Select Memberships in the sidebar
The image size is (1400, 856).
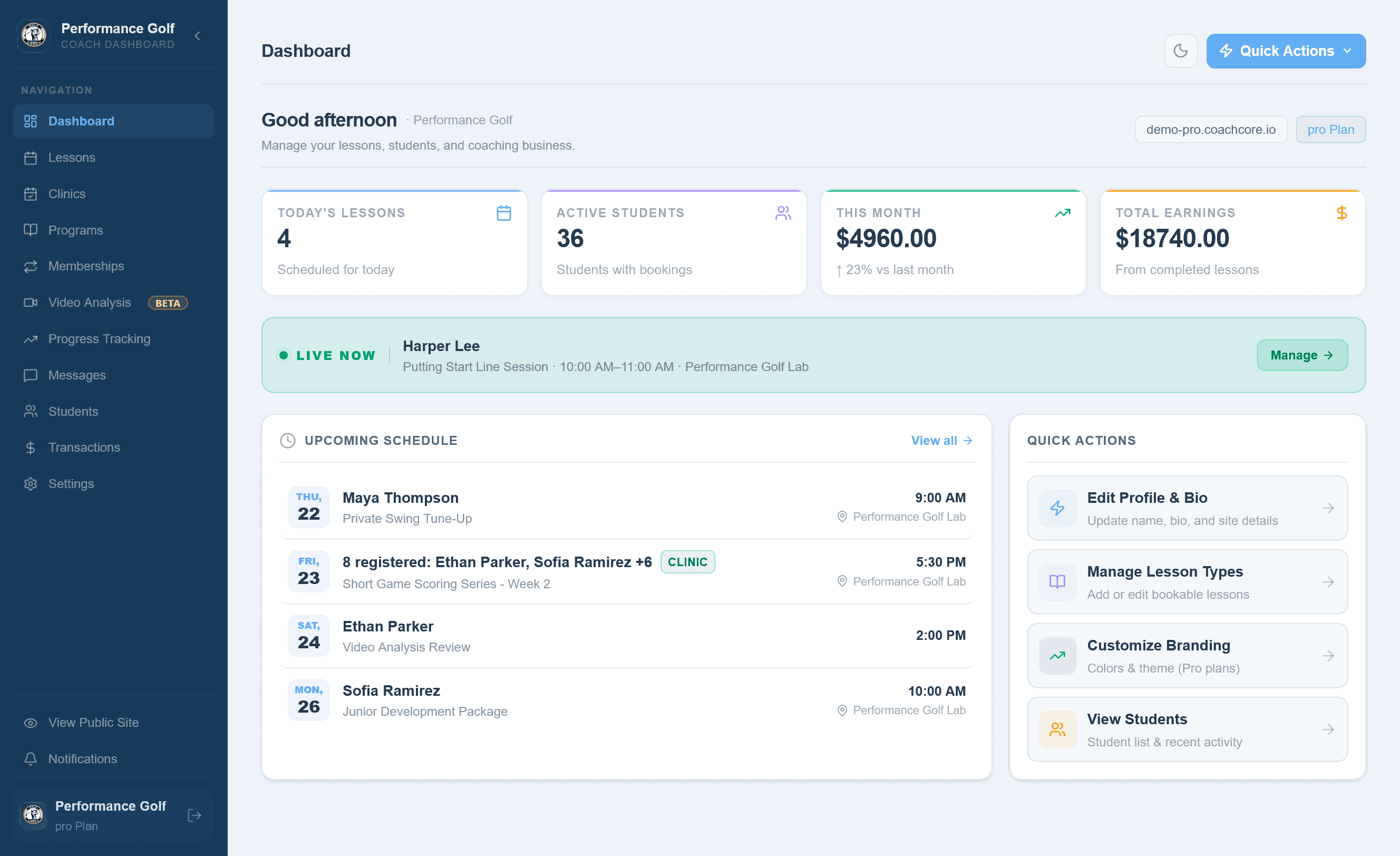pos(113,266)
